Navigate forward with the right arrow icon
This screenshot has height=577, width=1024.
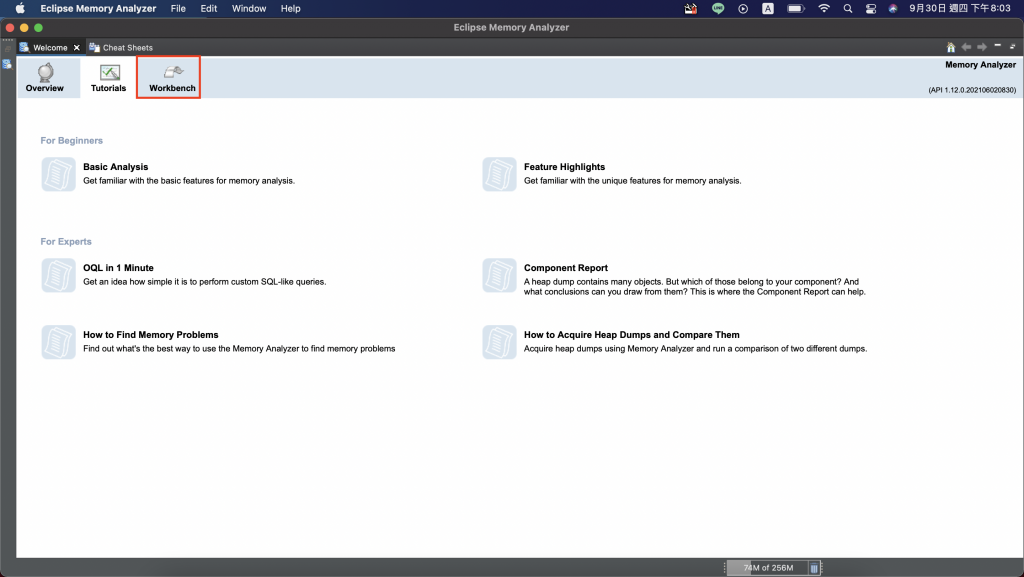pos(982,47)
